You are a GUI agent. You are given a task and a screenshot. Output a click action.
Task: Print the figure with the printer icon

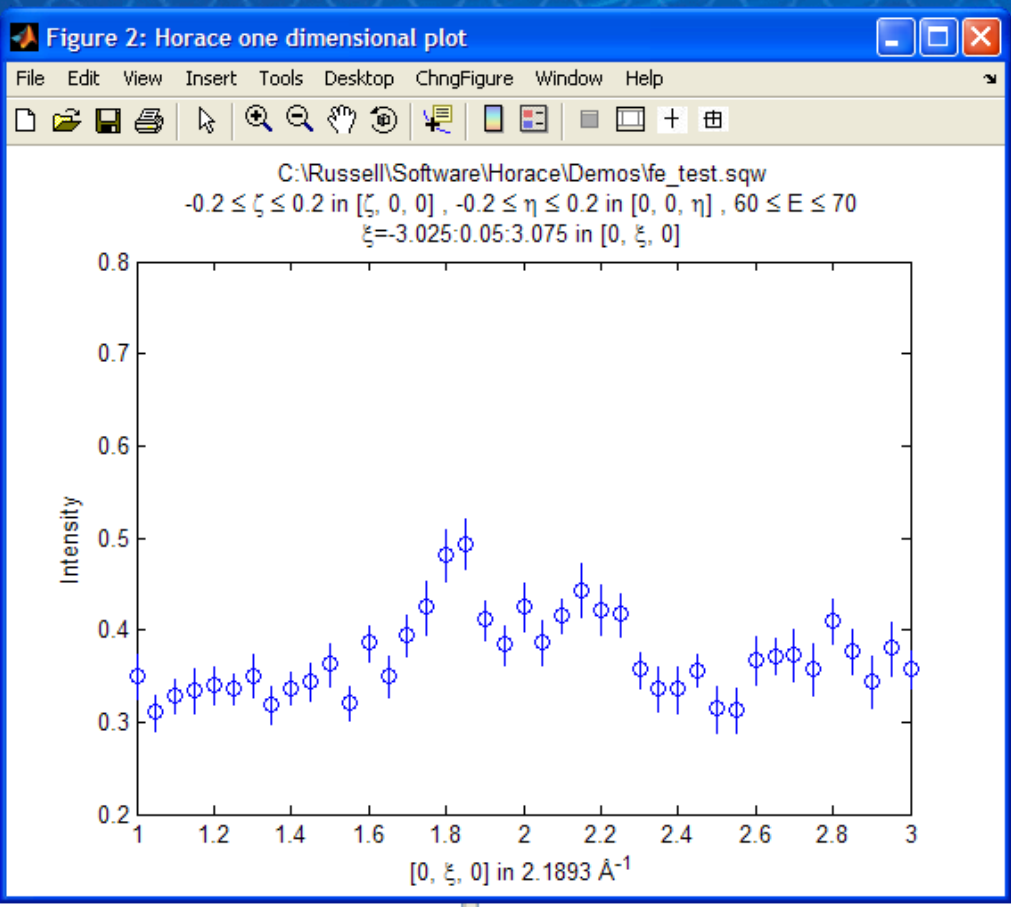pos(149,121)
